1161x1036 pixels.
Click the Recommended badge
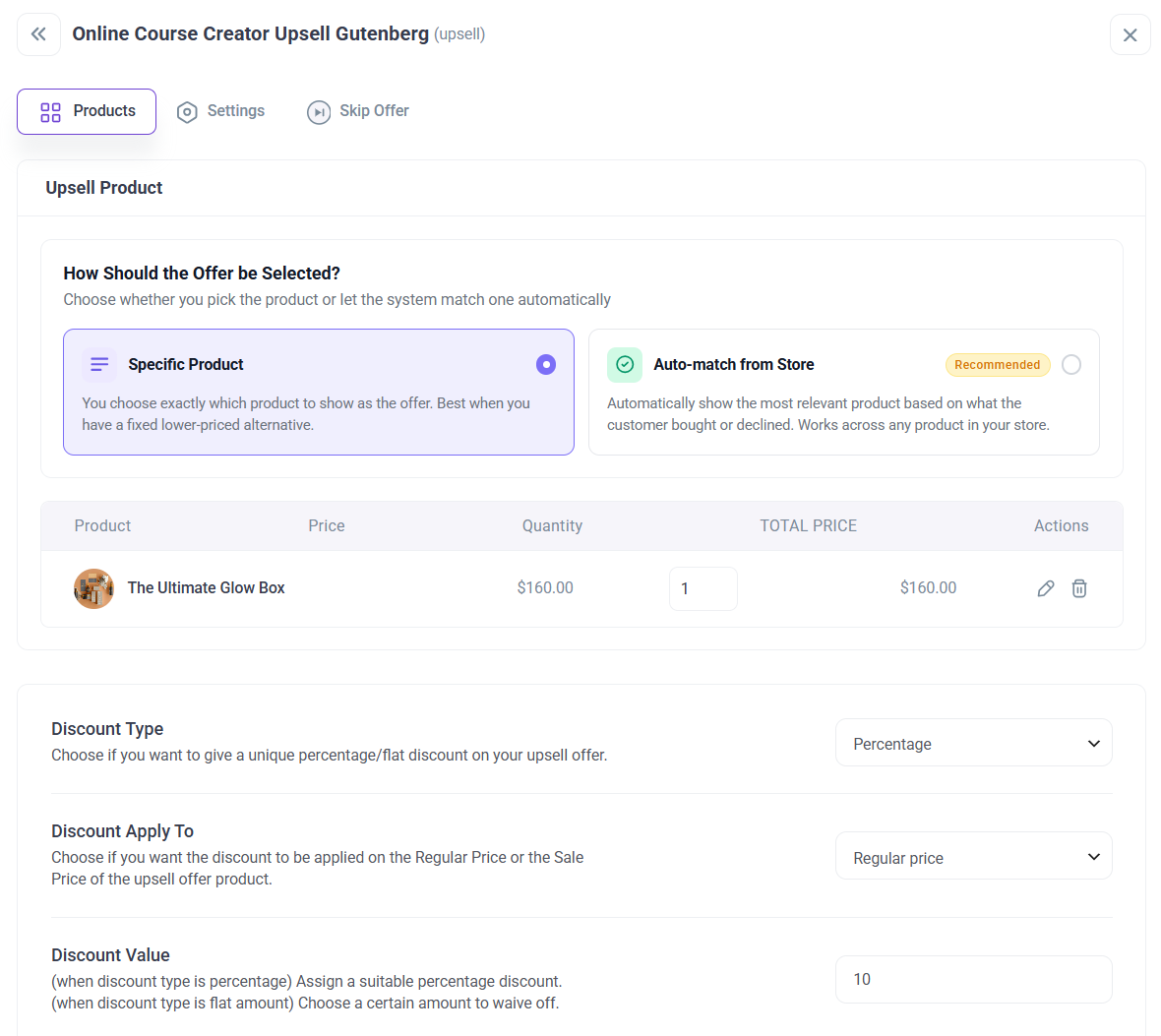click(x=998, y=365)
